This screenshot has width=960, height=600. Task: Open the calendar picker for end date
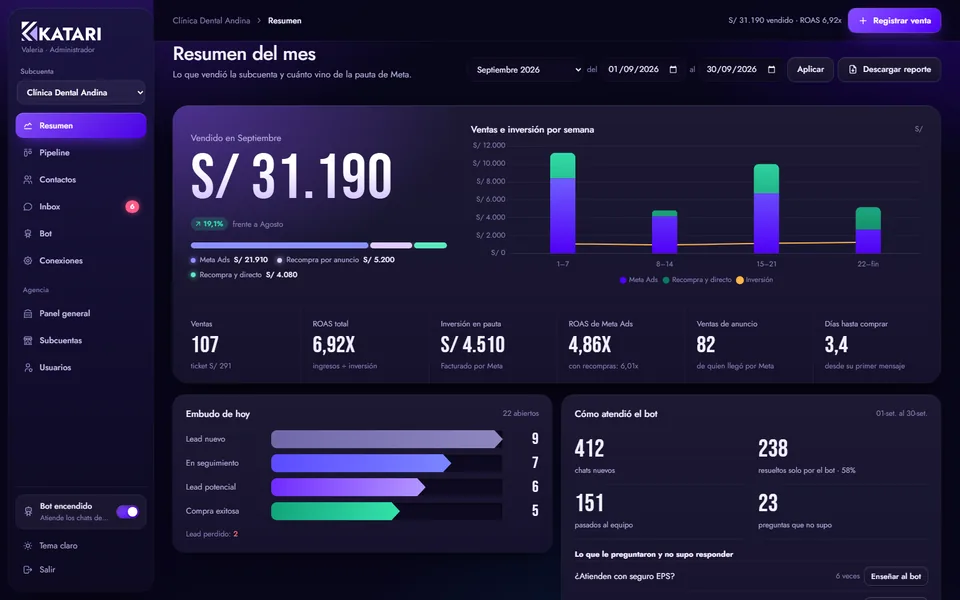771,69
